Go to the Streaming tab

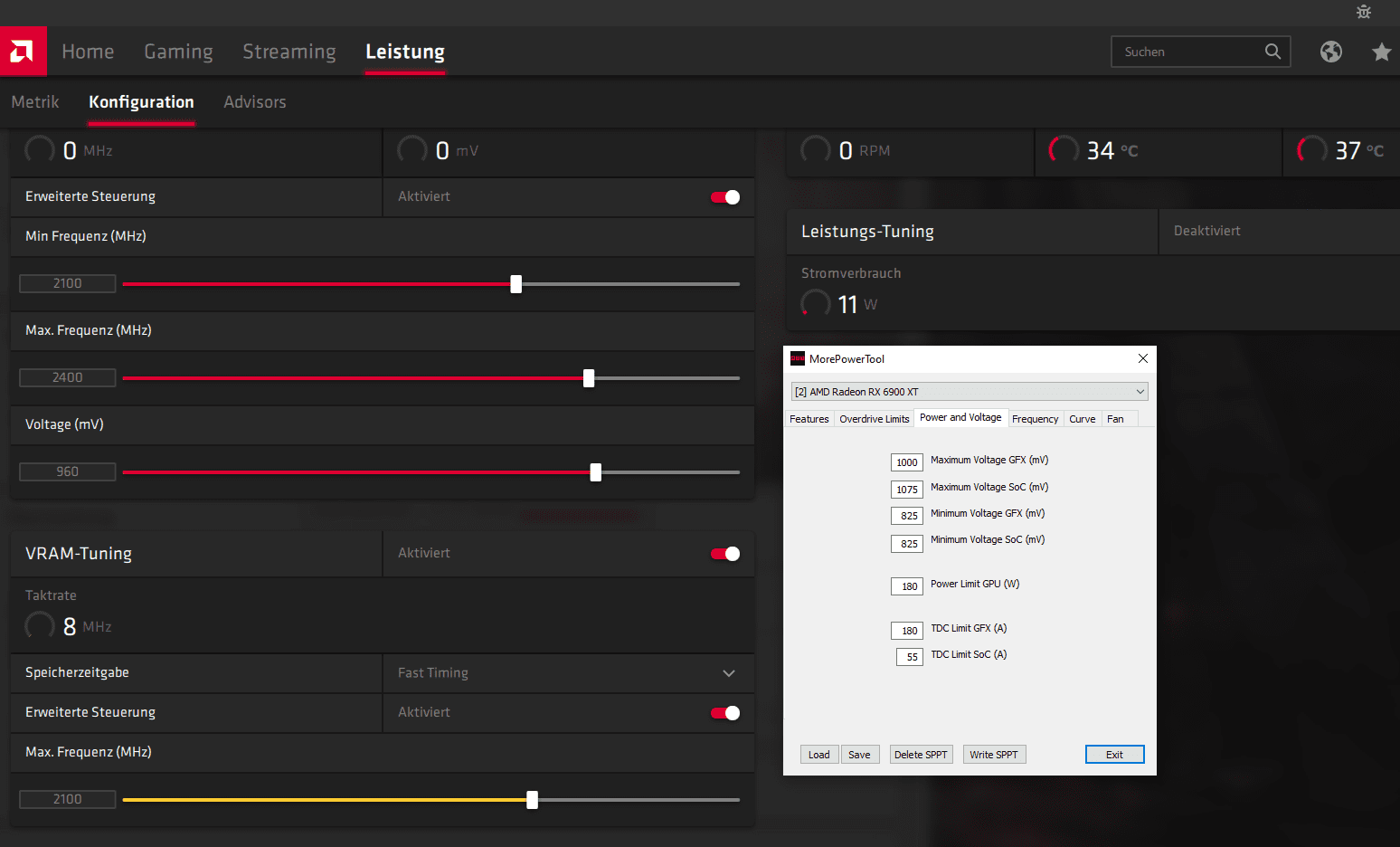(289, 52)
